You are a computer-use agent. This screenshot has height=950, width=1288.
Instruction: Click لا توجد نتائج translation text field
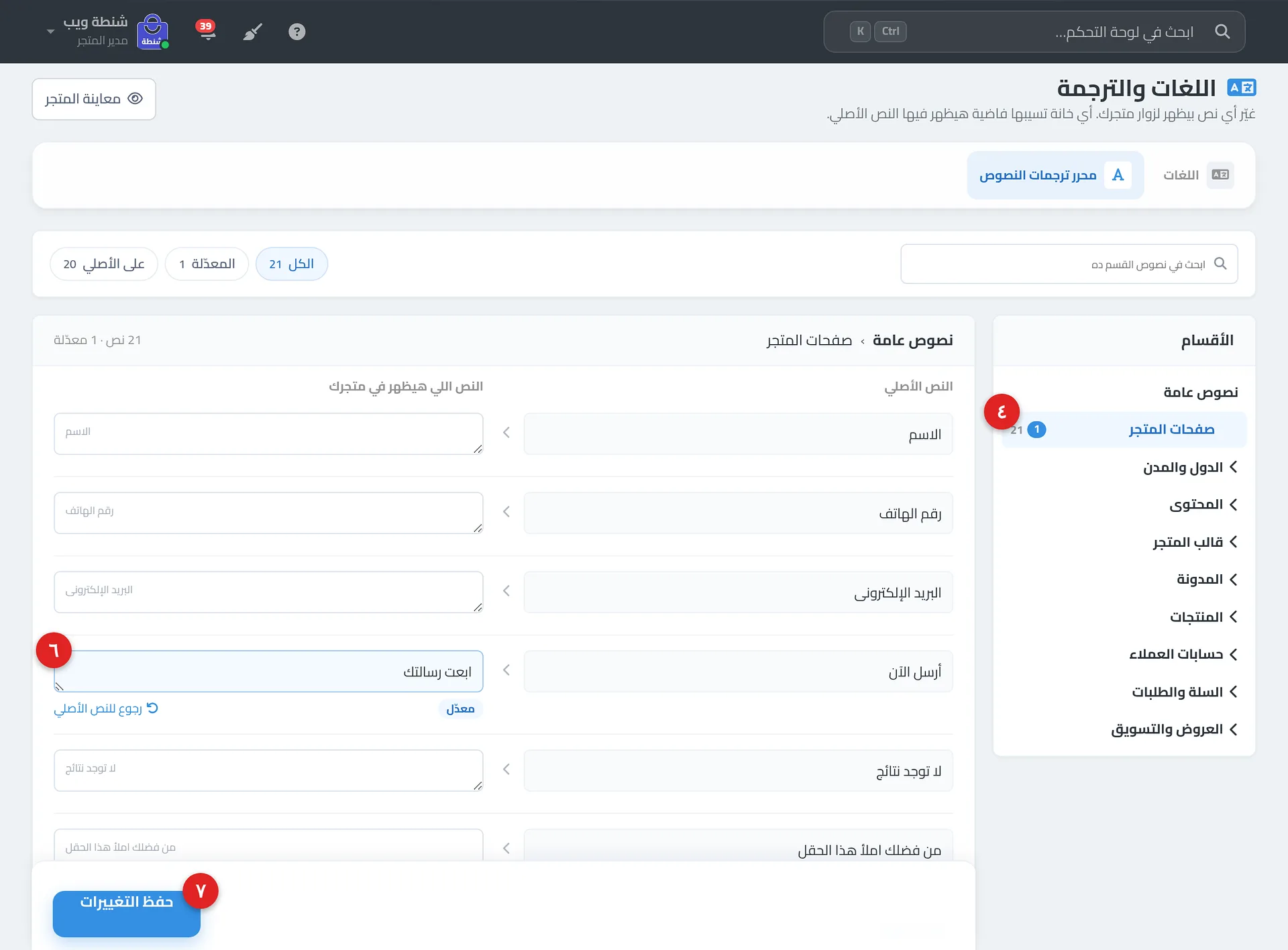(x=268, y=770)
